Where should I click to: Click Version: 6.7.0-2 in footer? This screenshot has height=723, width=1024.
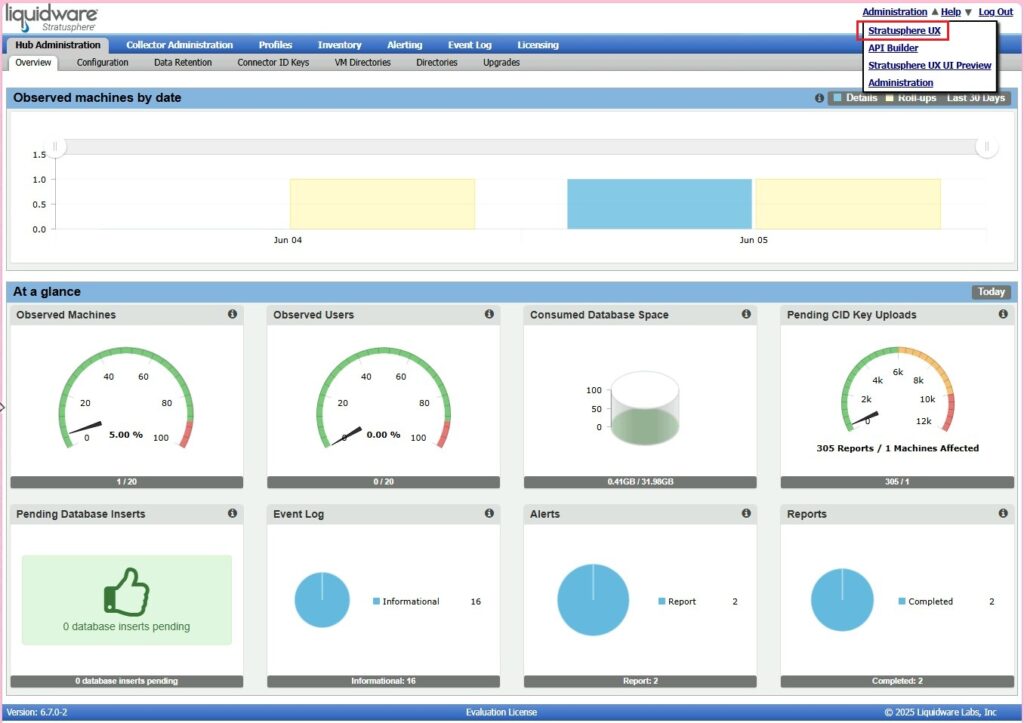pos(37,713)
